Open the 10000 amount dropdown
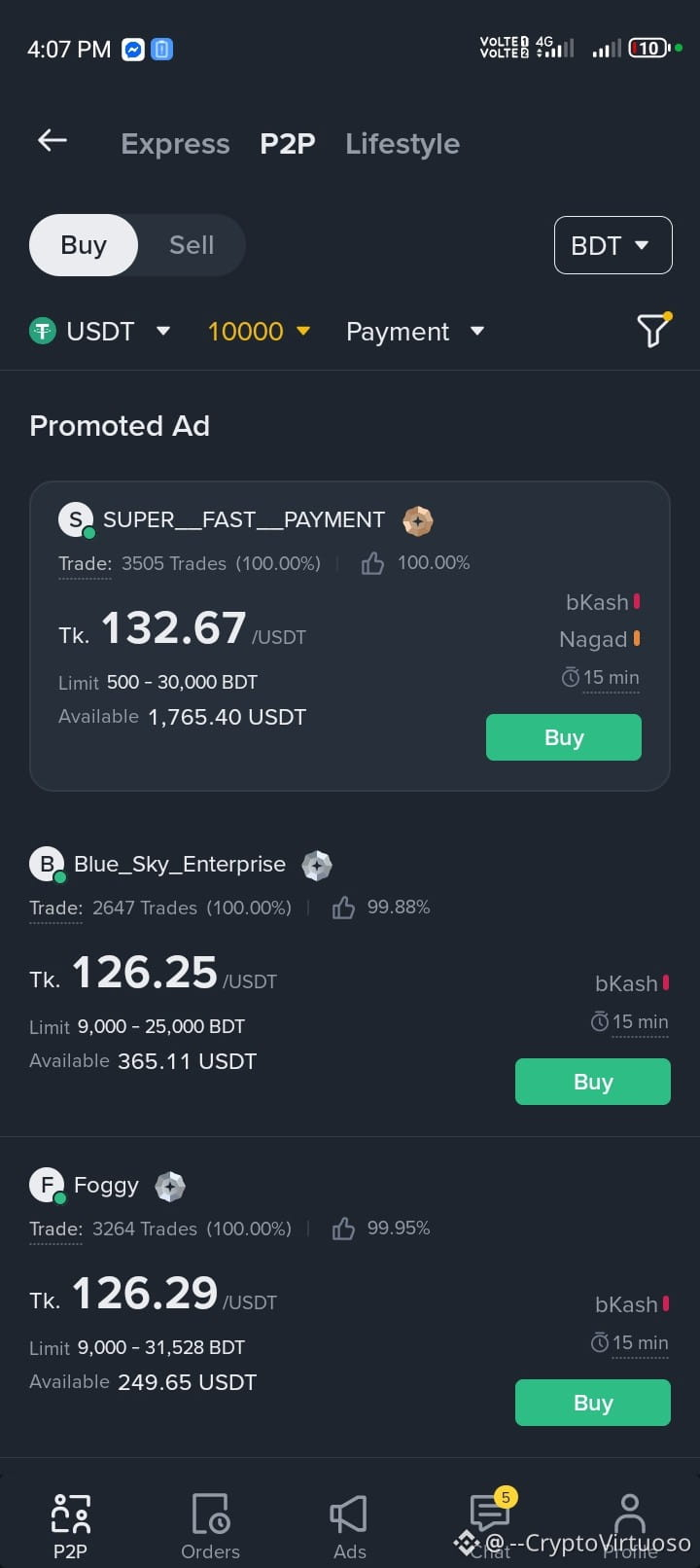The height and width of the screenshot is (1568, 700). pyautogui.click(x=259, y=331)
